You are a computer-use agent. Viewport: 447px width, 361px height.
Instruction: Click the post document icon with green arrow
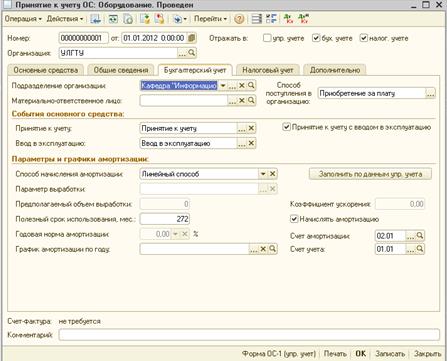click(145, 19)
